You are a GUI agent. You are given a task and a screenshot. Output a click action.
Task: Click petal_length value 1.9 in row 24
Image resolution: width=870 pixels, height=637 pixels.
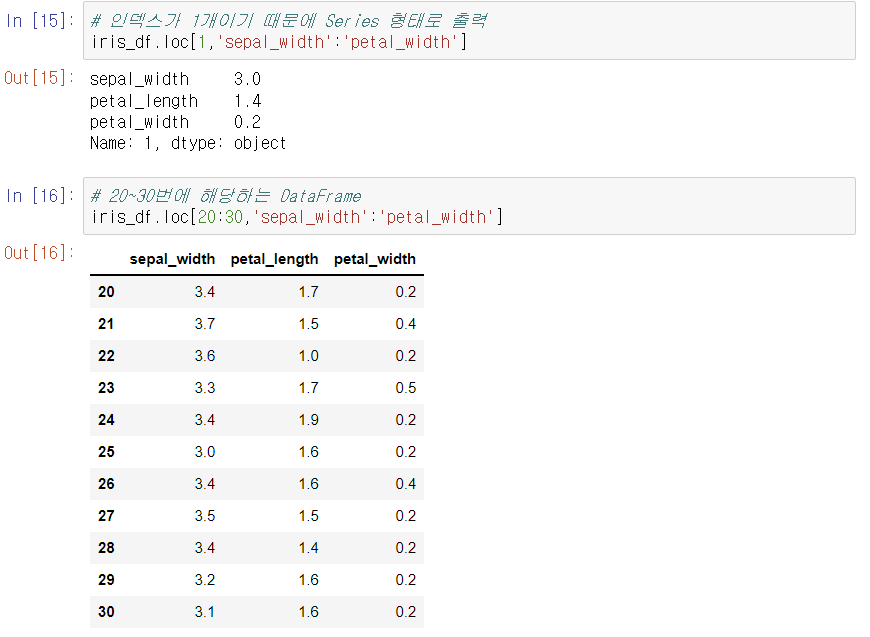click(x=308, y=420)
